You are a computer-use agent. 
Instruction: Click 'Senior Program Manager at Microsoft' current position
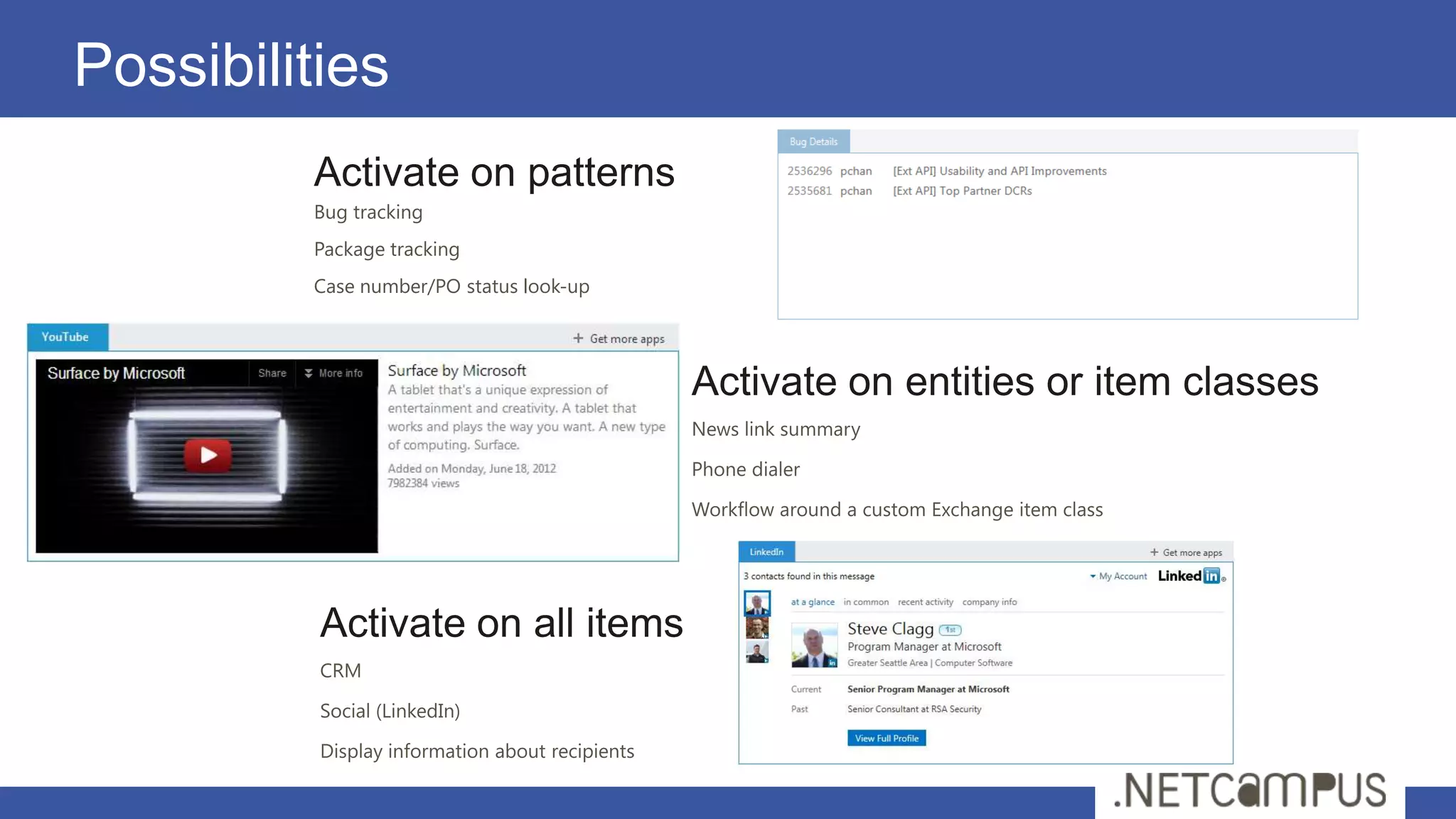[x=928, y=690]
